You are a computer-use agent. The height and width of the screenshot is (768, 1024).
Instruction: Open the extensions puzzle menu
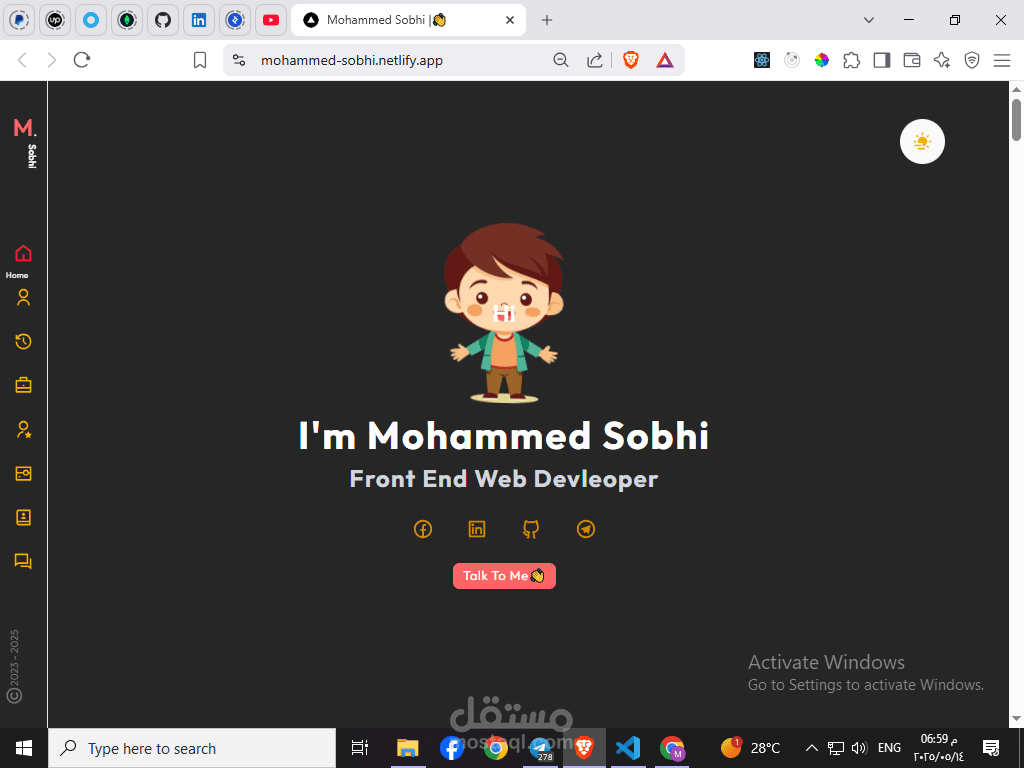point(852,60)
